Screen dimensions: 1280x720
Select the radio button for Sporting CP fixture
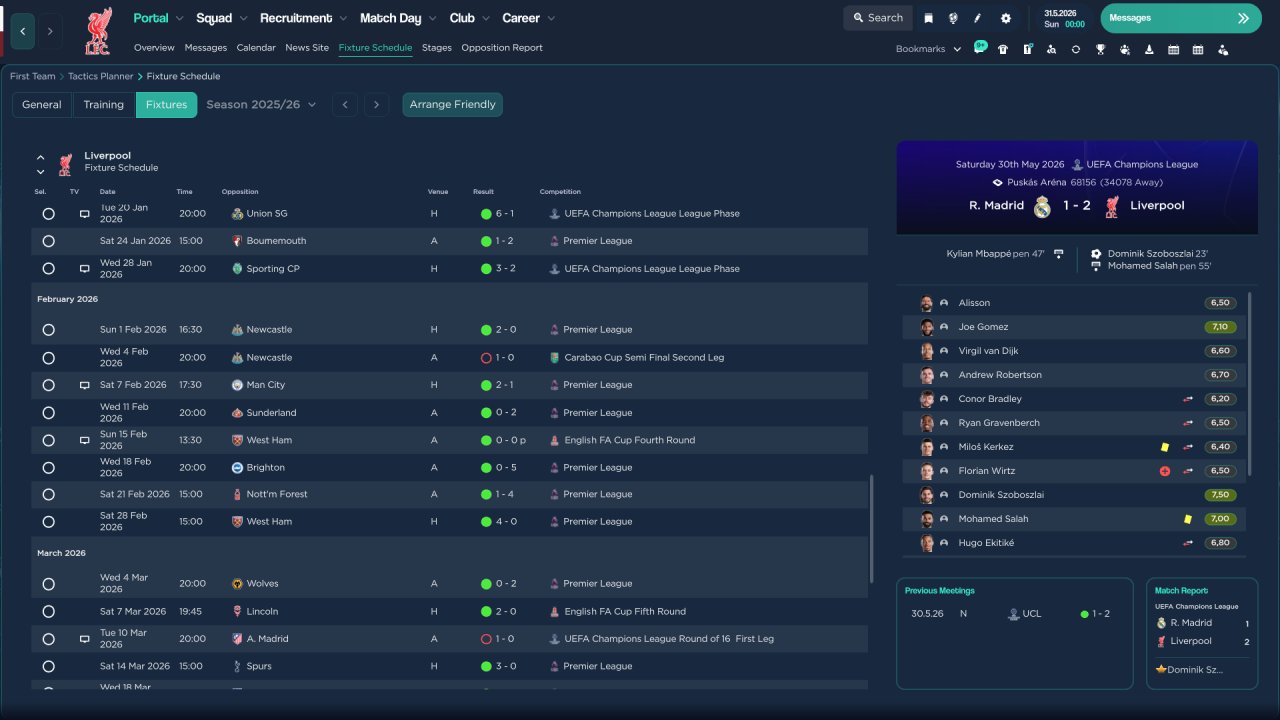48,269
